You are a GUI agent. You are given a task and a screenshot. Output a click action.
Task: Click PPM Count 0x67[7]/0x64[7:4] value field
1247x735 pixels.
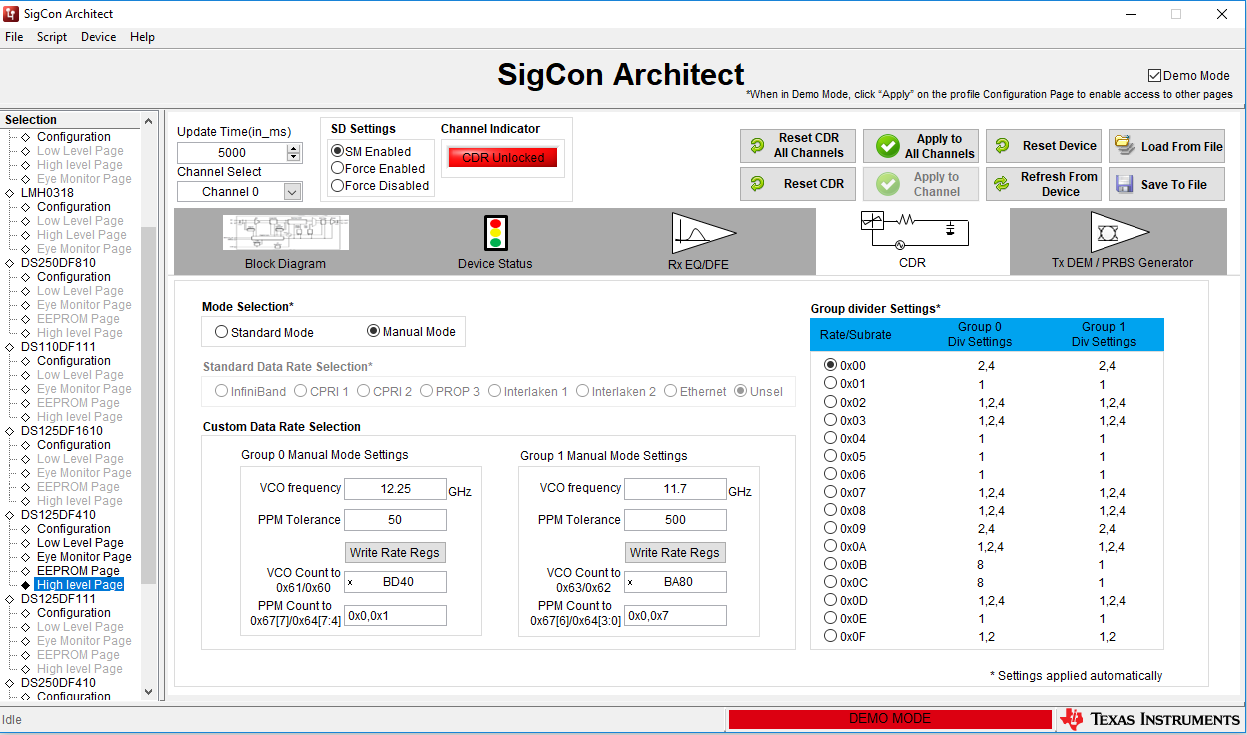tap(395, 616)
